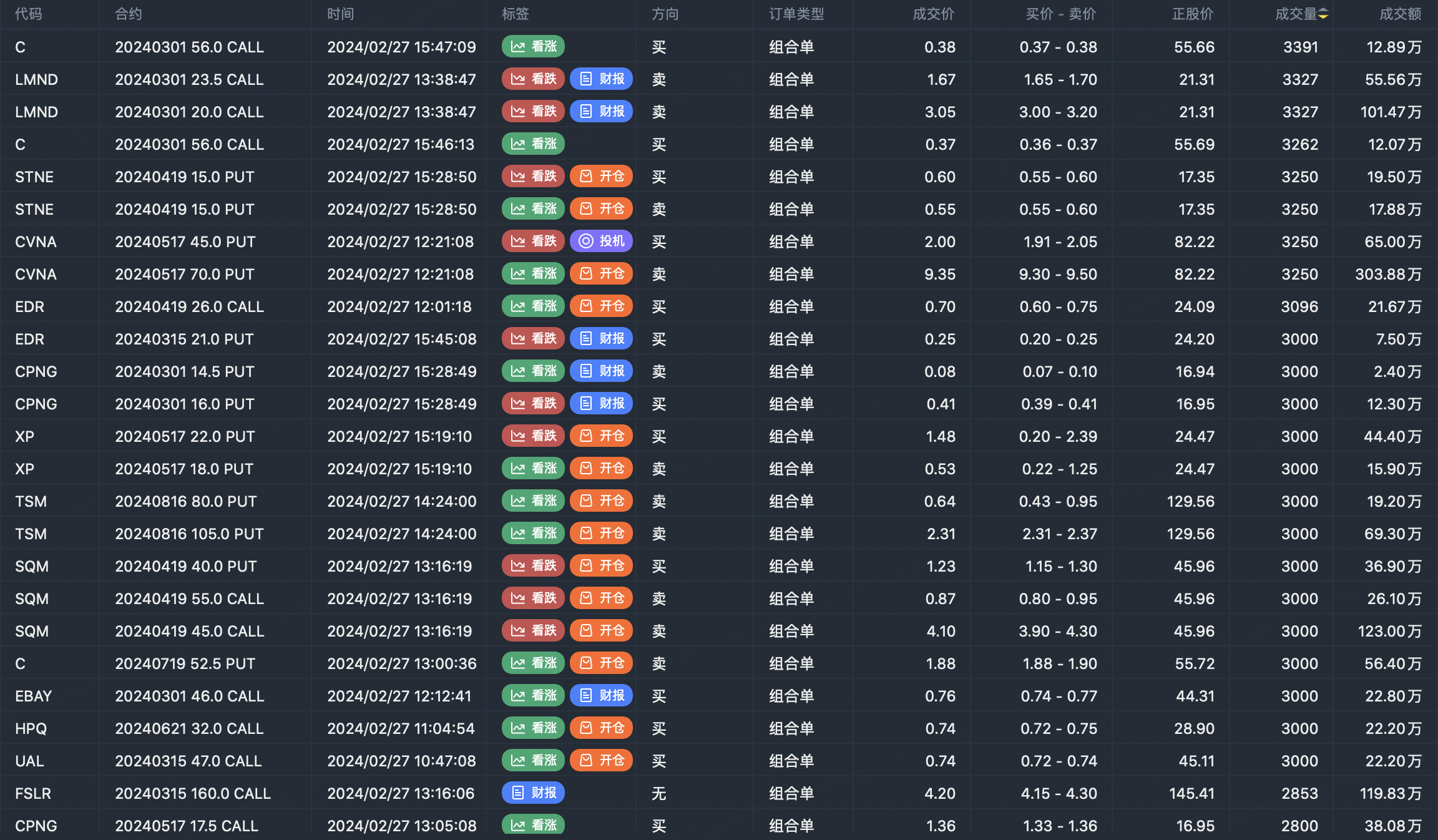Click the 看涨 tag on first C row
The width and height of the screenshot is (1438, 840).
pyautogui.click(x=533, y=47)
